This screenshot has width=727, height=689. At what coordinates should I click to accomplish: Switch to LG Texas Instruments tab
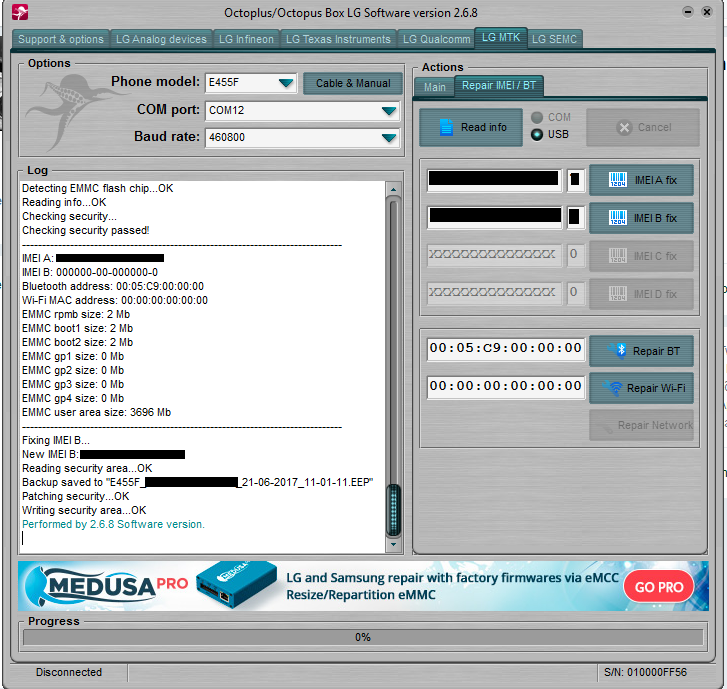[x=338, y=39]
